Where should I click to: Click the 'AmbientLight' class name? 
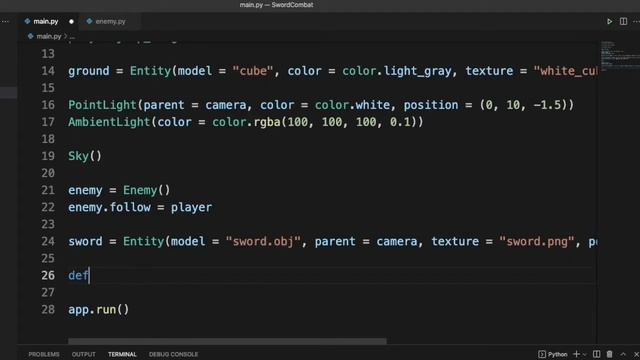click(109, 122)
